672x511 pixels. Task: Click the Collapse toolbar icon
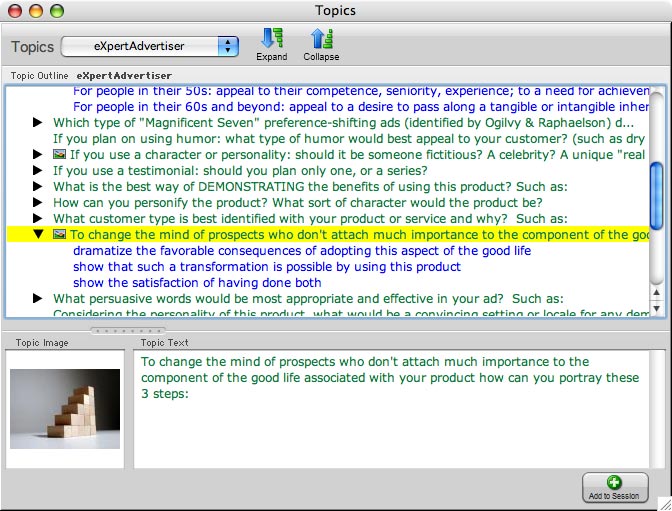(321, 41)
